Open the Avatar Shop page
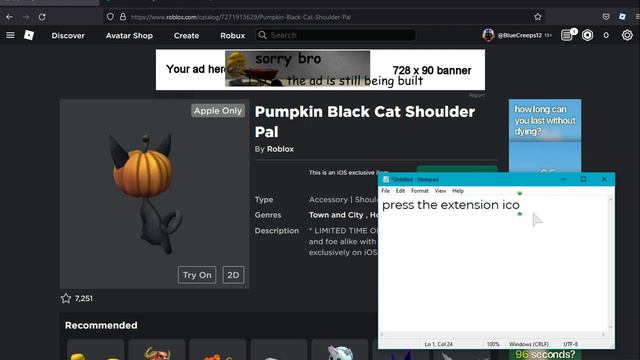This screenshot has height=360, width=640. 129,36
